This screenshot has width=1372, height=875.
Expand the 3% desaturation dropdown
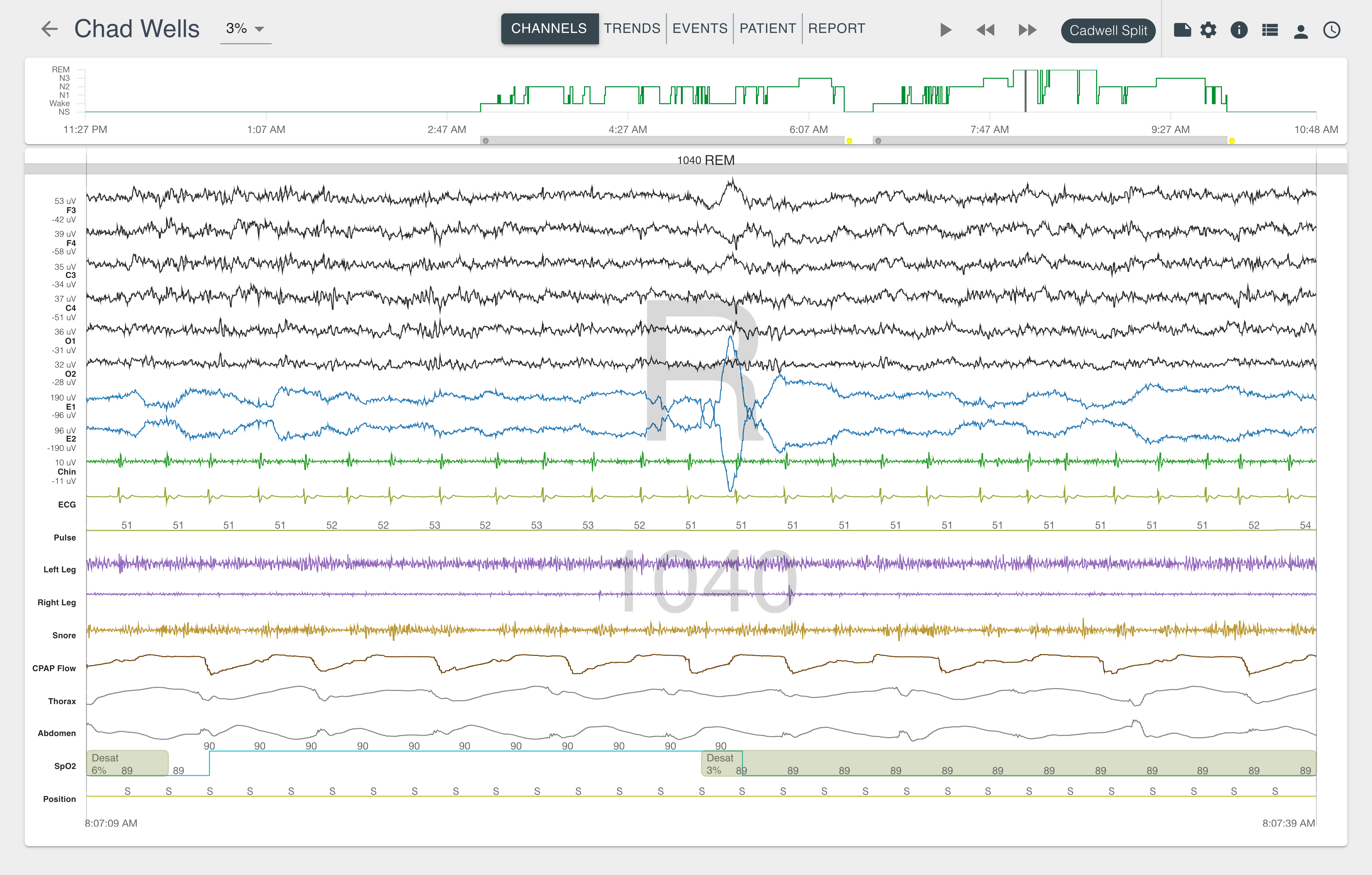[x=245, y=29]
